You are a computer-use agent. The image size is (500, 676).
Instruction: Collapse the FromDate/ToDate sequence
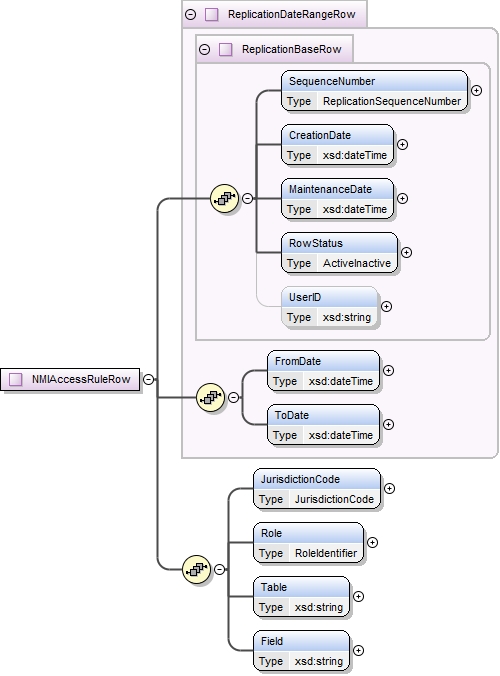pyautogui.click(x=233, y=397)
